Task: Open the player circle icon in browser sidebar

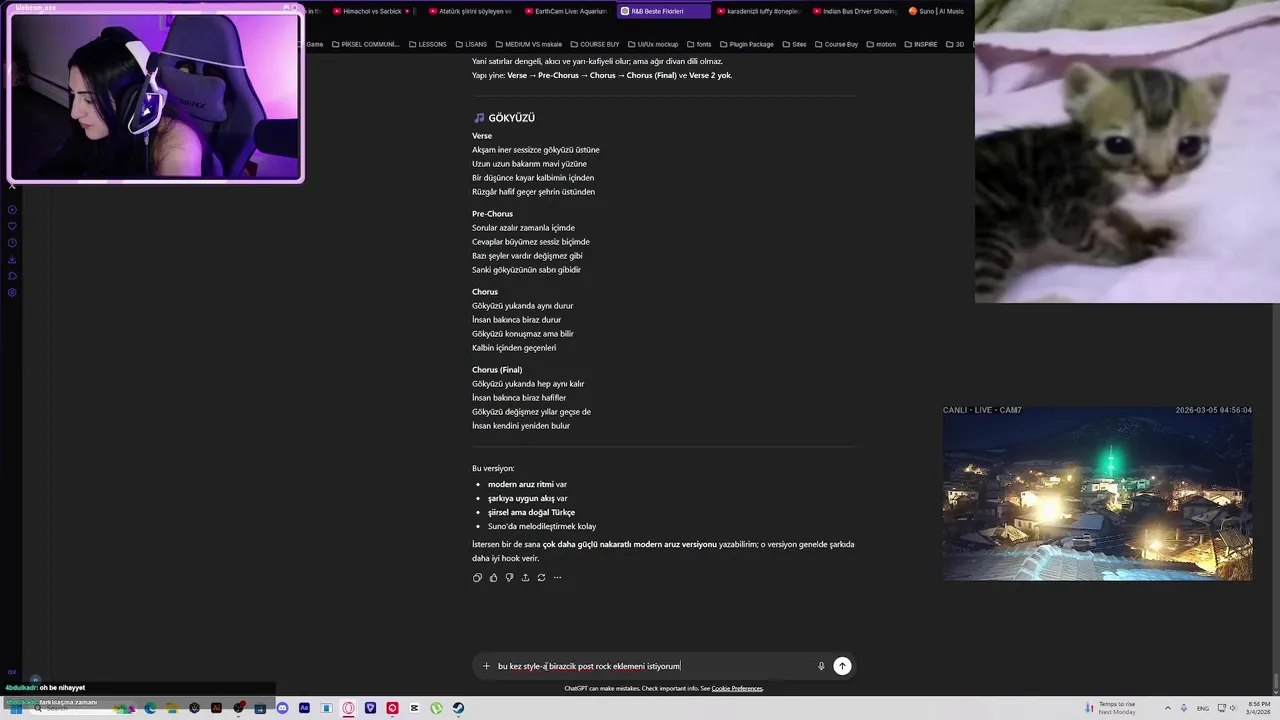Action: point(12,210)
